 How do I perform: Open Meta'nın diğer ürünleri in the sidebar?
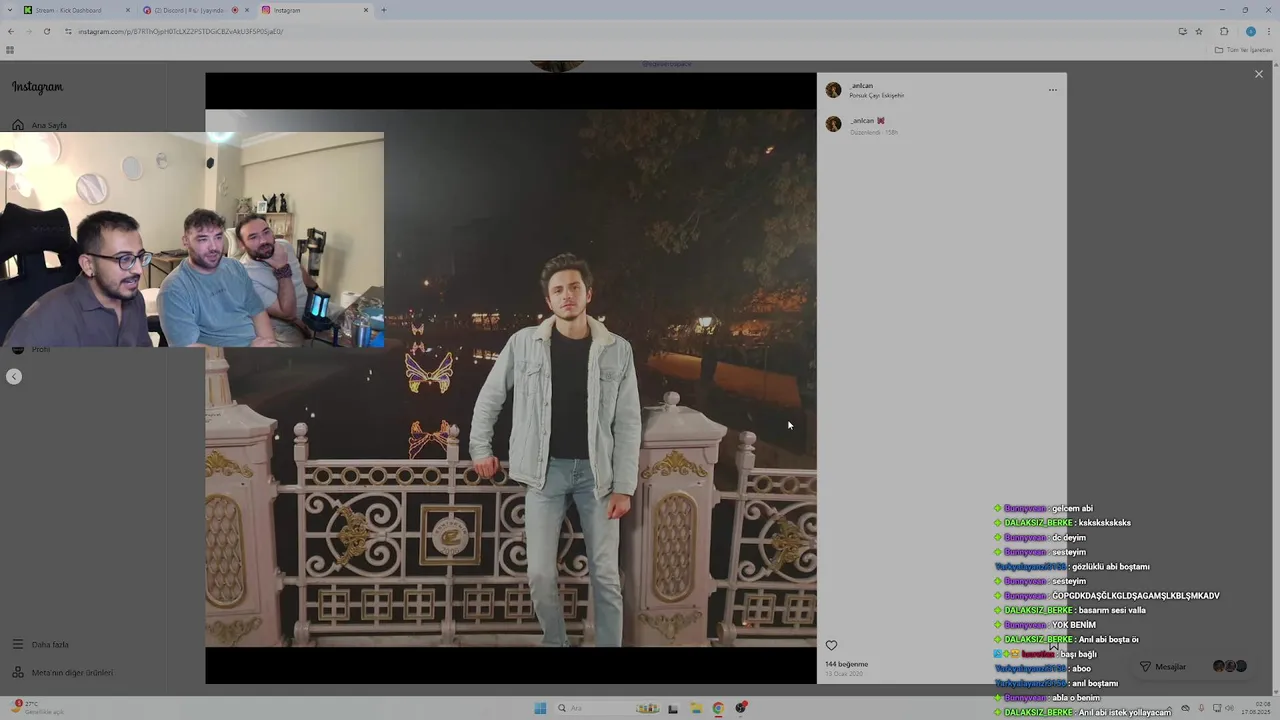tap(62, 673)
